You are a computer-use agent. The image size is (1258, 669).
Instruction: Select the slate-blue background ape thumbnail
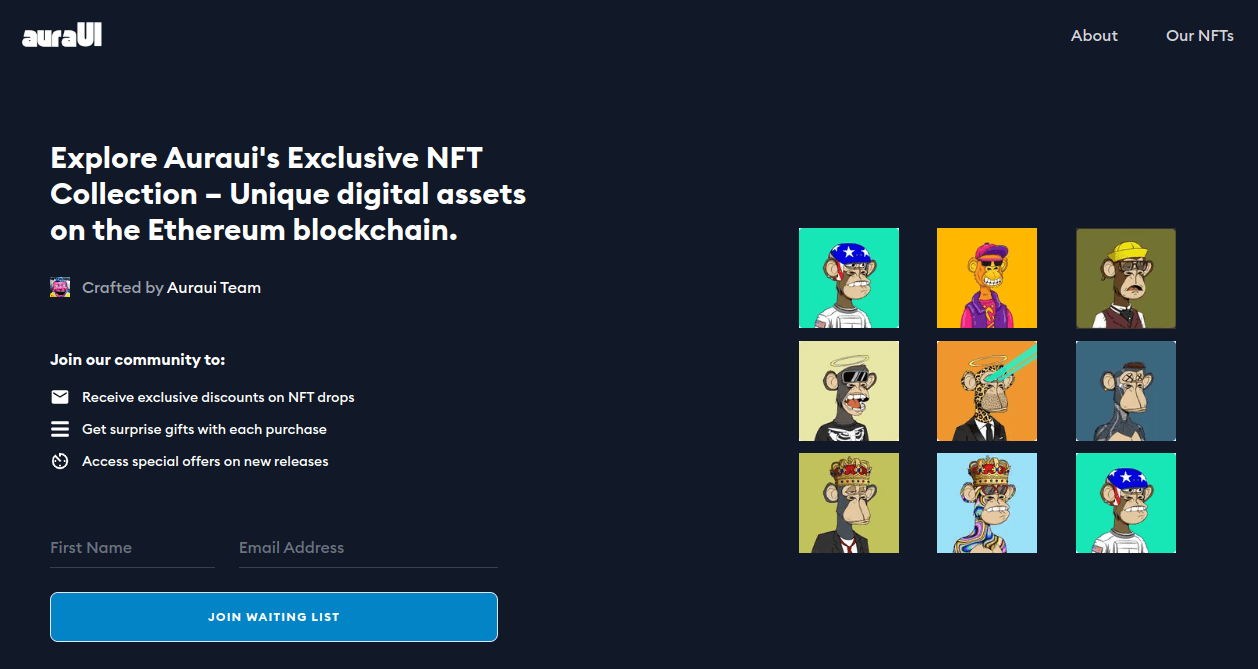1126,391
